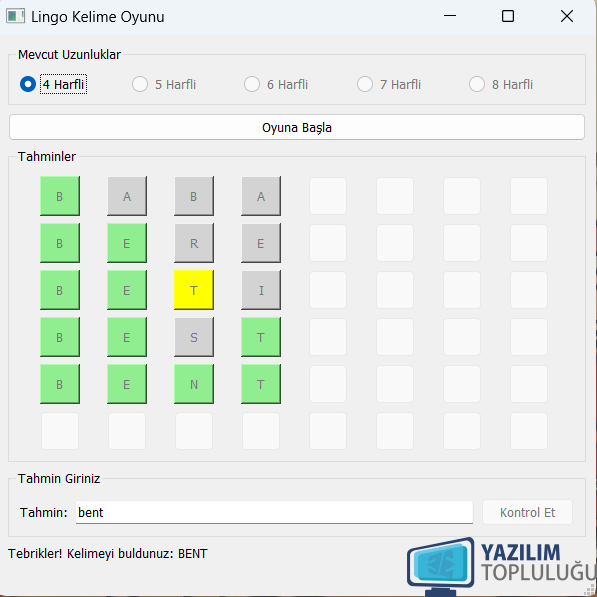Screen dimensions: 597x597
Task: Maximize the Lingo Kelime Oyunu window
Action: [x=508, y=16]
